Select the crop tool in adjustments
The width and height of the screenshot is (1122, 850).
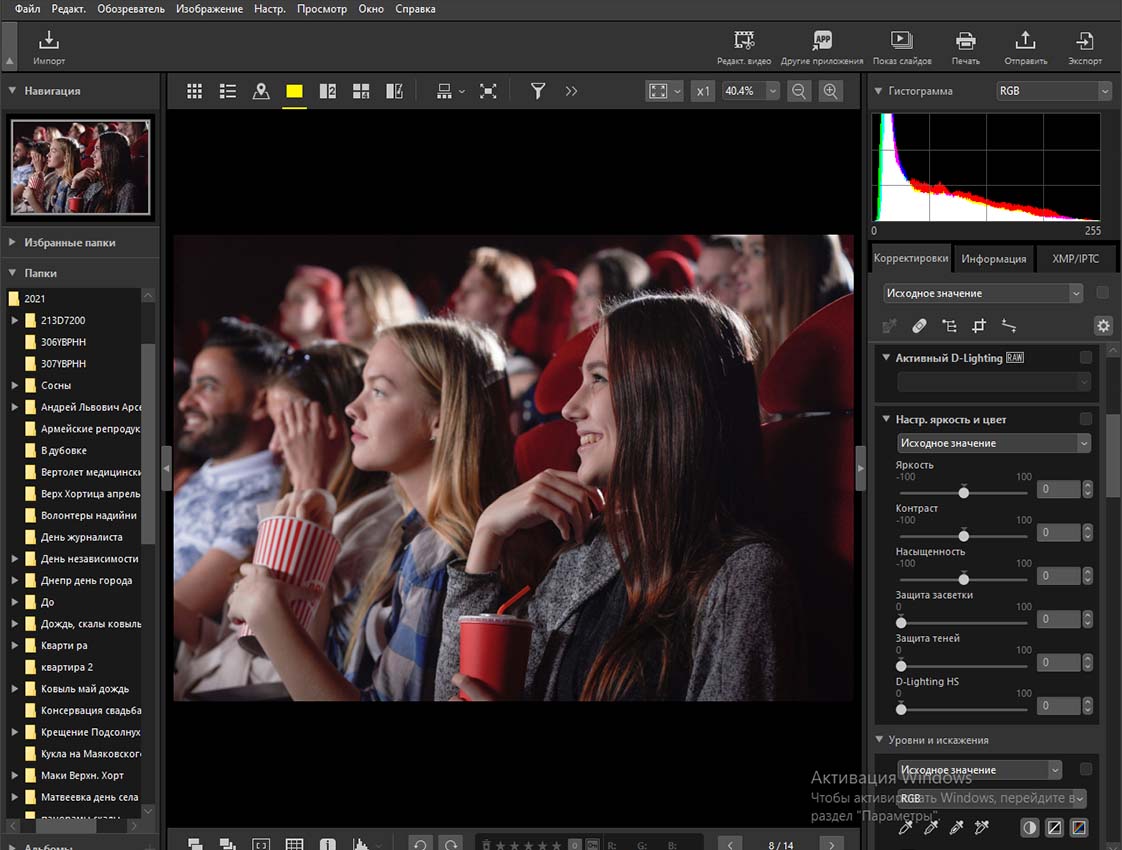[979, 326]
